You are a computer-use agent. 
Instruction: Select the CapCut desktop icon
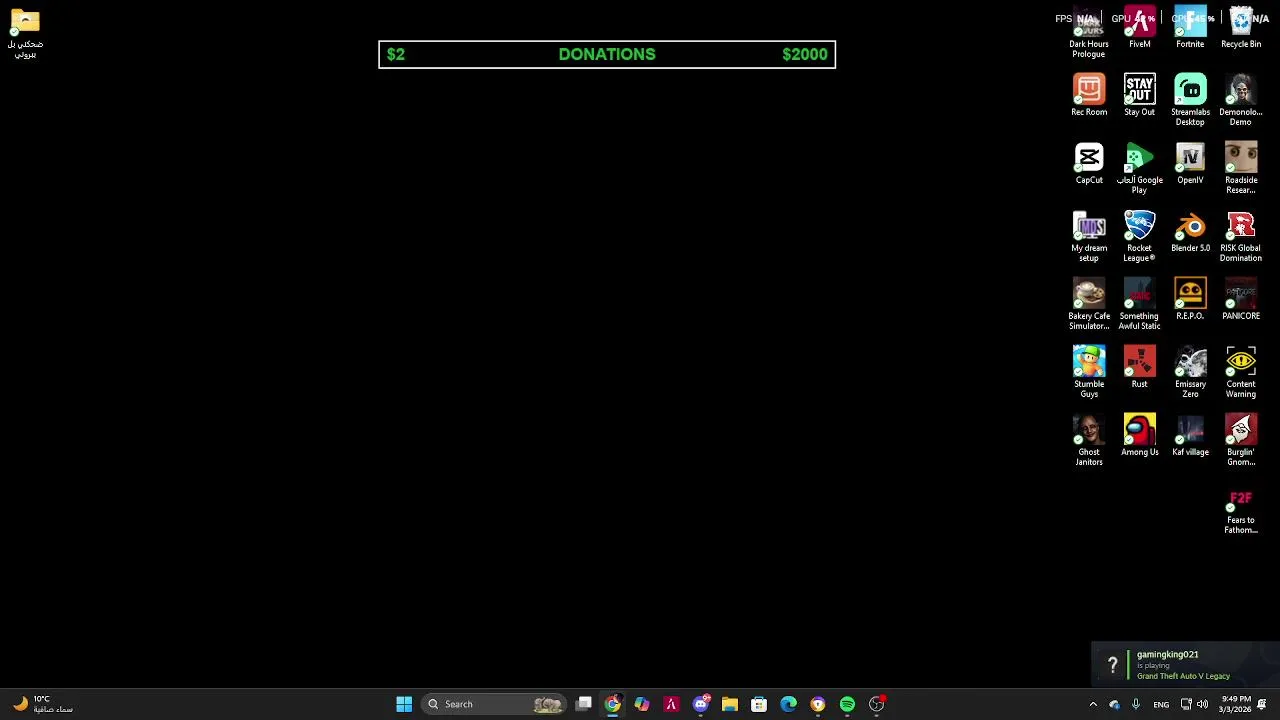[x=1089, y=163]
